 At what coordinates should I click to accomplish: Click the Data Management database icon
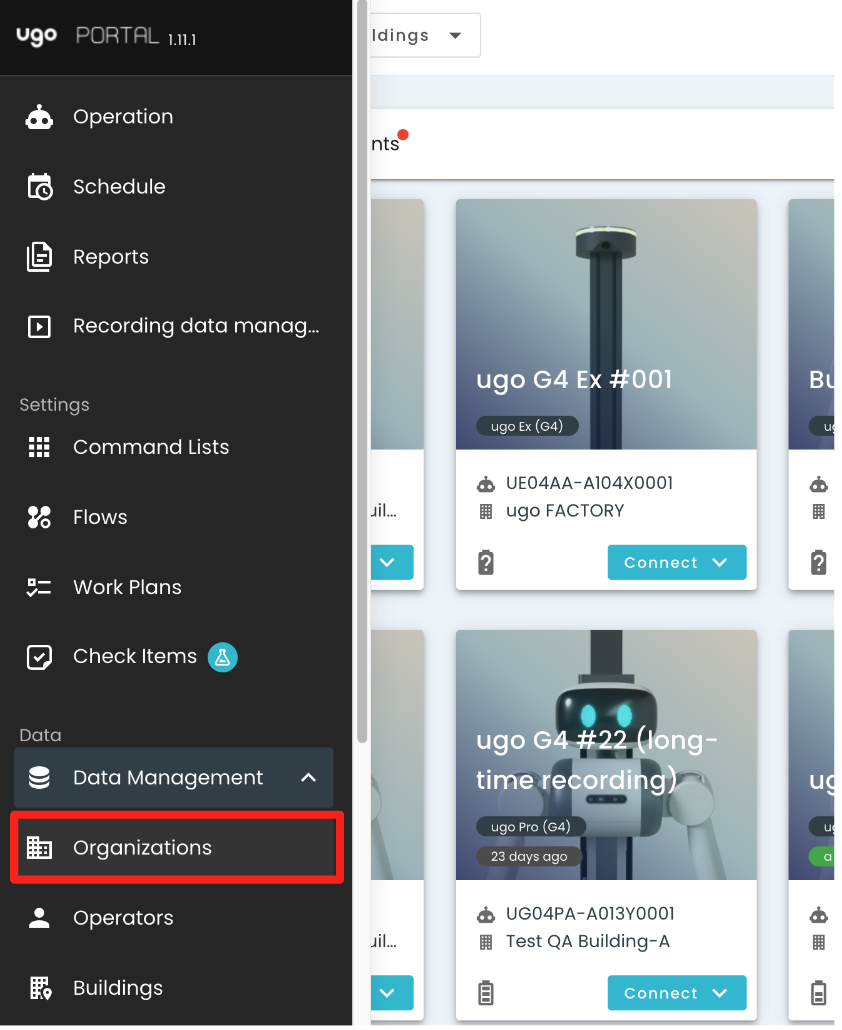click(x=39, y=778)
